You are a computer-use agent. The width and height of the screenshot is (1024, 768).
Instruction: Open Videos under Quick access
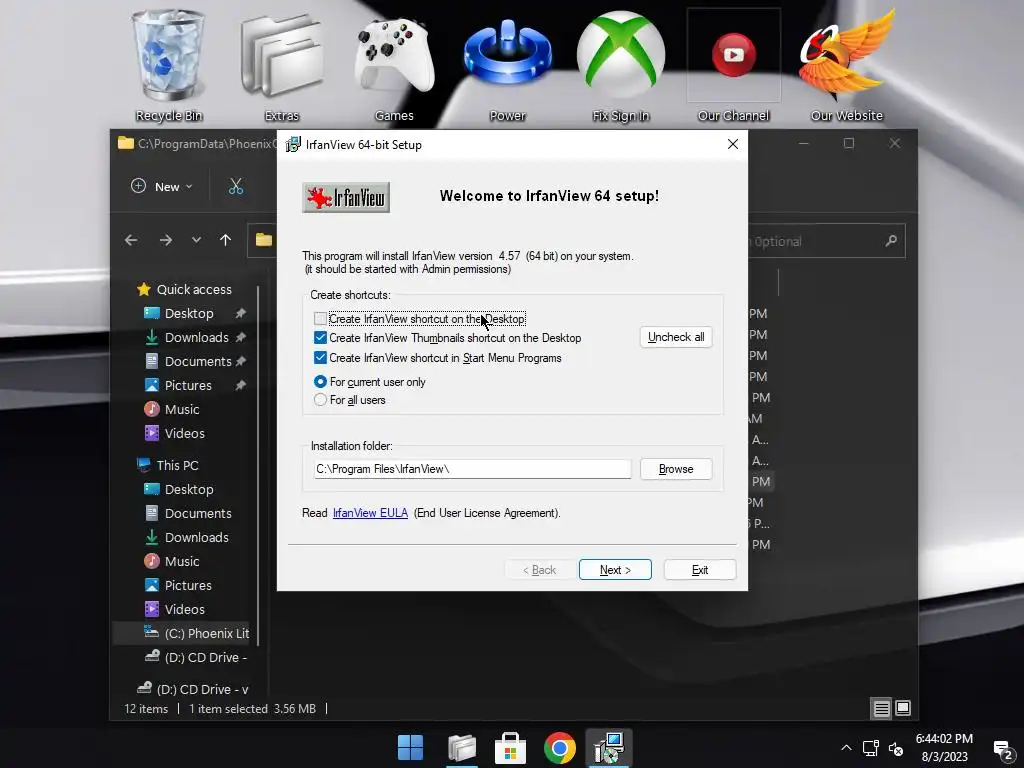coord(184,433)
